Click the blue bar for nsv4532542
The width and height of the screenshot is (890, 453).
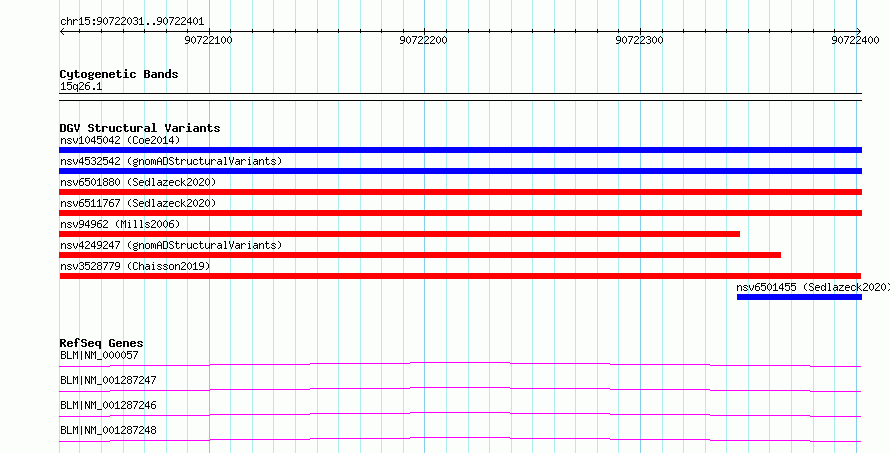point(460,171)
